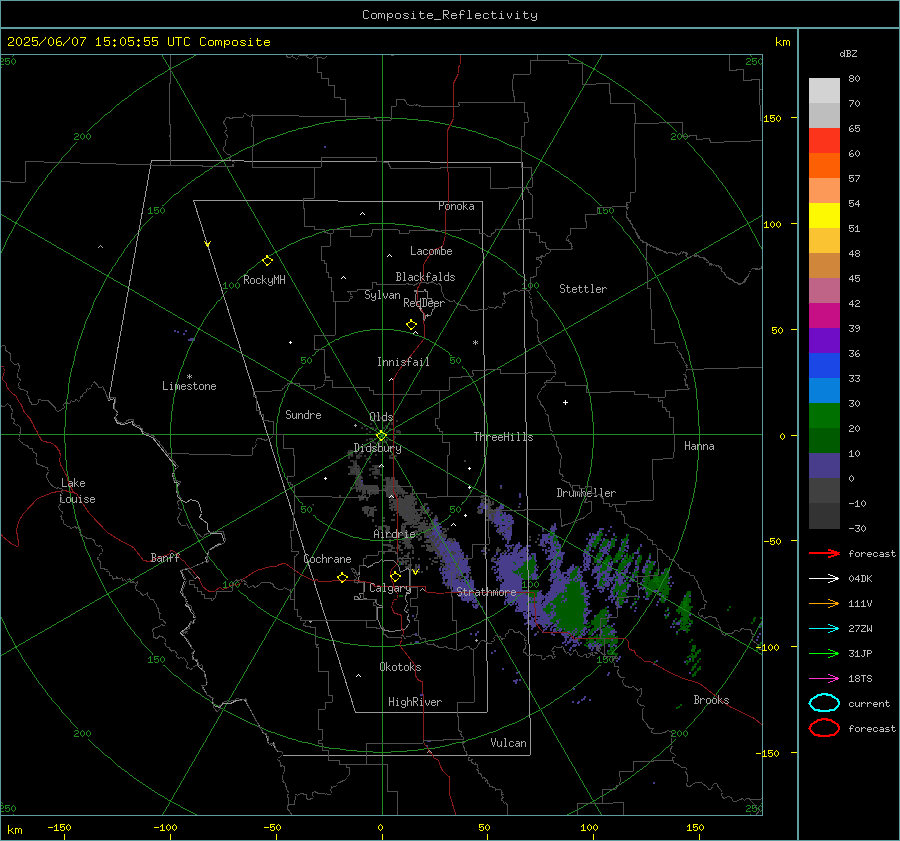Click the Vulcan town label
Screen dimensions: 900x841
coord(508,743)
